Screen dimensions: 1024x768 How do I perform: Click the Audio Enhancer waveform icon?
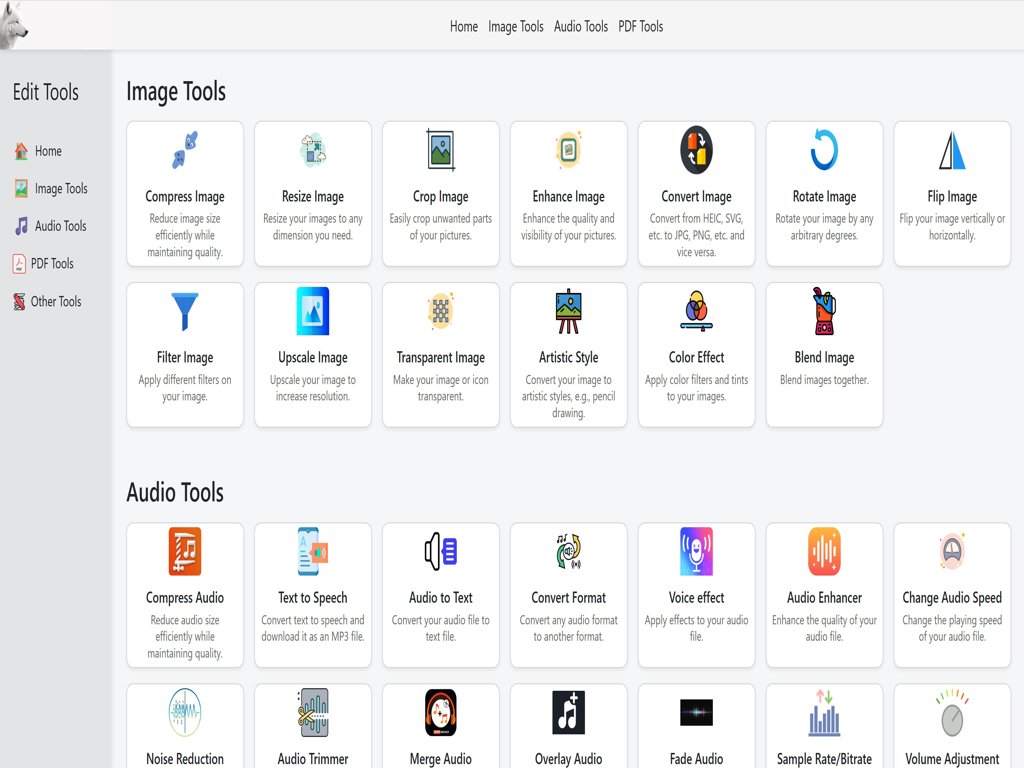pos(824,551)
